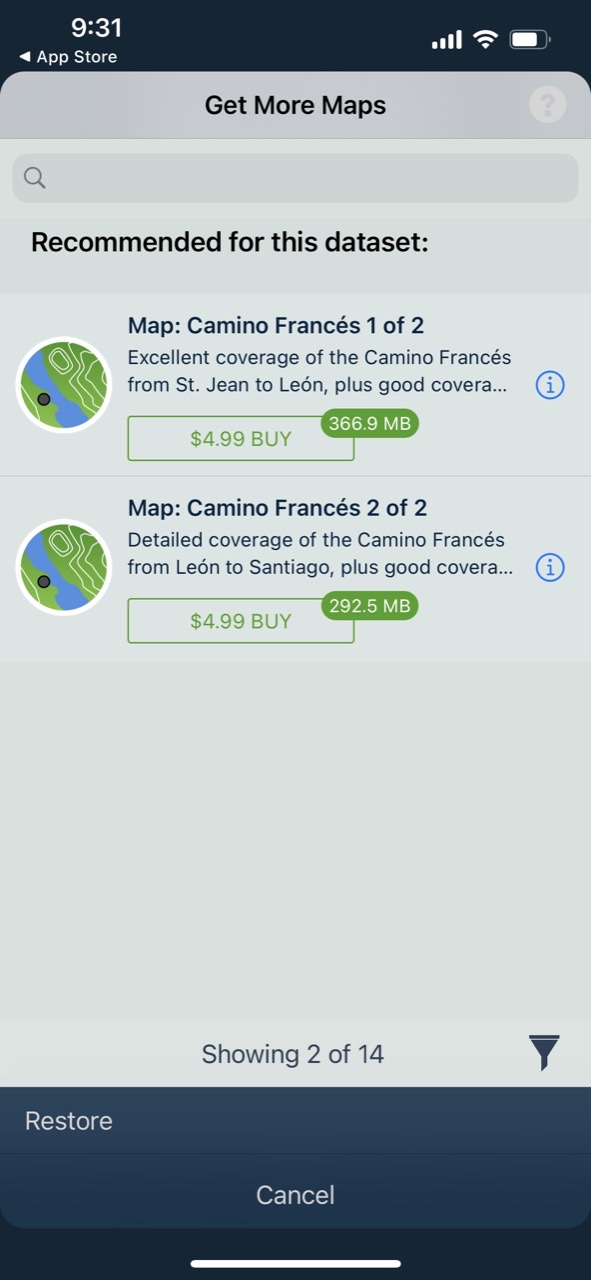Tap the battery icon in status bar
Screen dimensions: 591x1280
pyautogui.click(x=530, y=40)
